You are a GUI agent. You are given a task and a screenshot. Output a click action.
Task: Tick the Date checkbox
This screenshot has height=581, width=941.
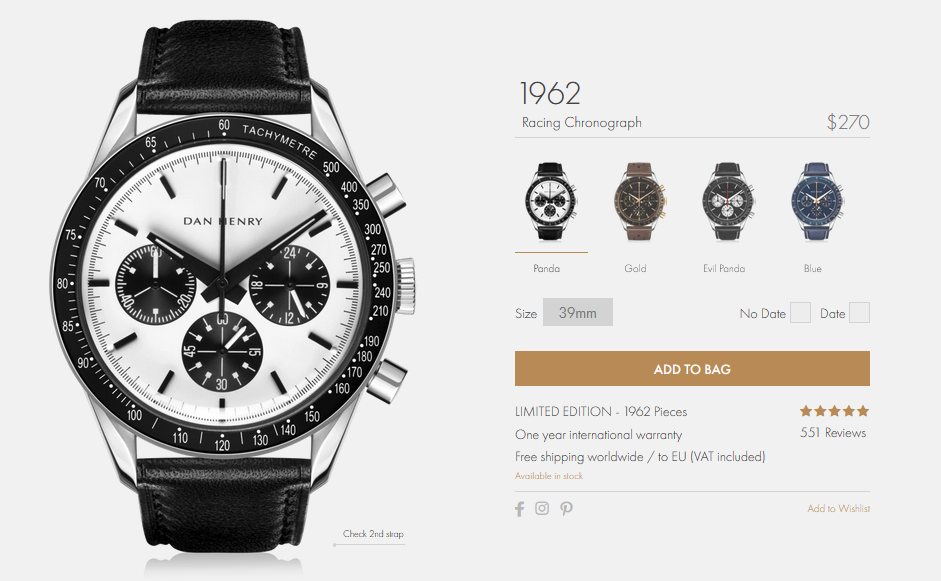859,313
